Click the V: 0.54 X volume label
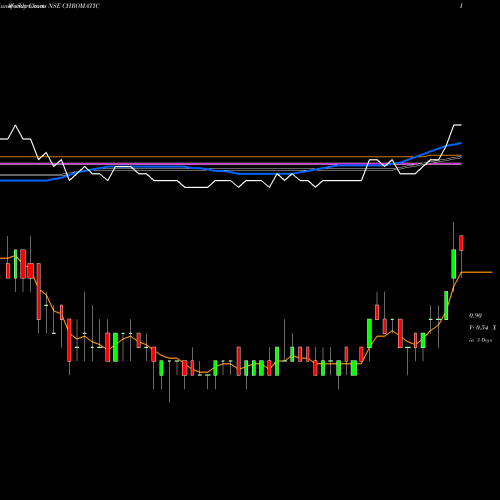Screen dimensions: 500x500 [x=483, y=328]
